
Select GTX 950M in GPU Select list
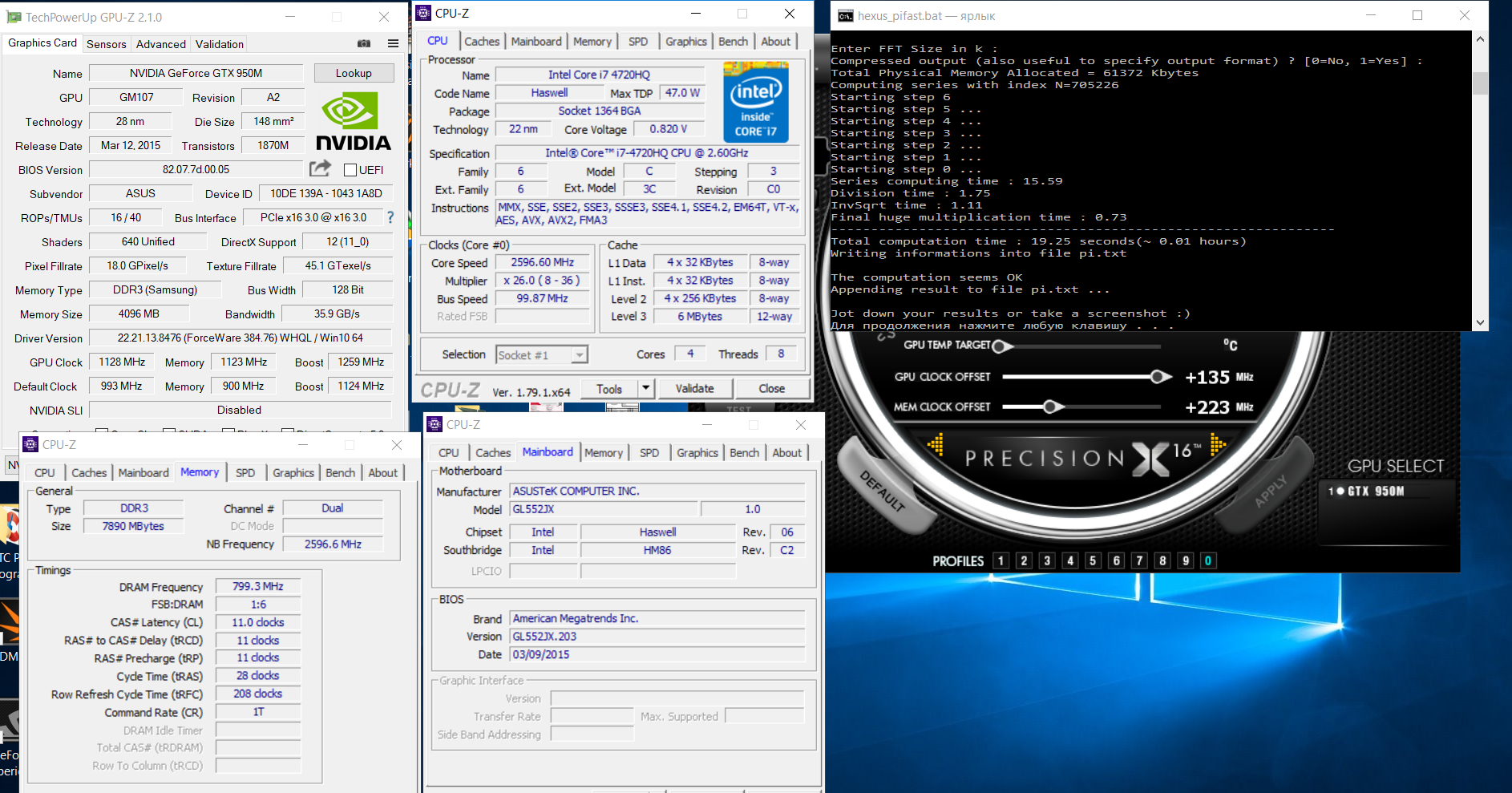click(x=1376, y=492)
